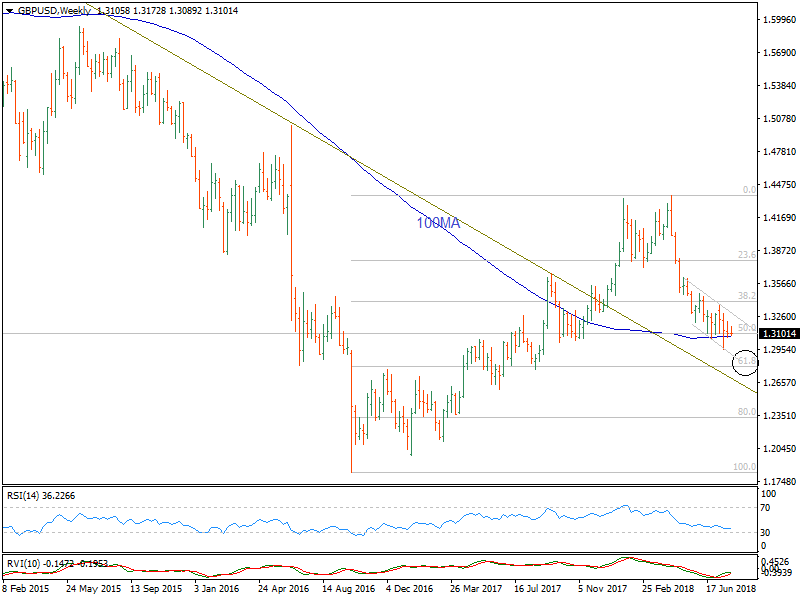
Task: Click the 80.0 Fibonacci level label
Action: 747,412
